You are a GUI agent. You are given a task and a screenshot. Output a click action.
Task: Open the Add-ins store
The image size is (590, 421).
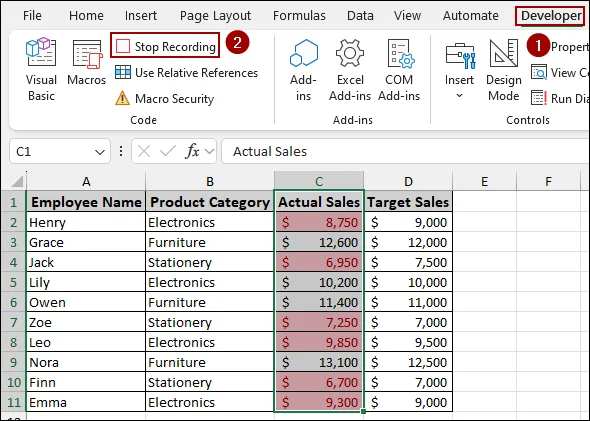[303, 70]
